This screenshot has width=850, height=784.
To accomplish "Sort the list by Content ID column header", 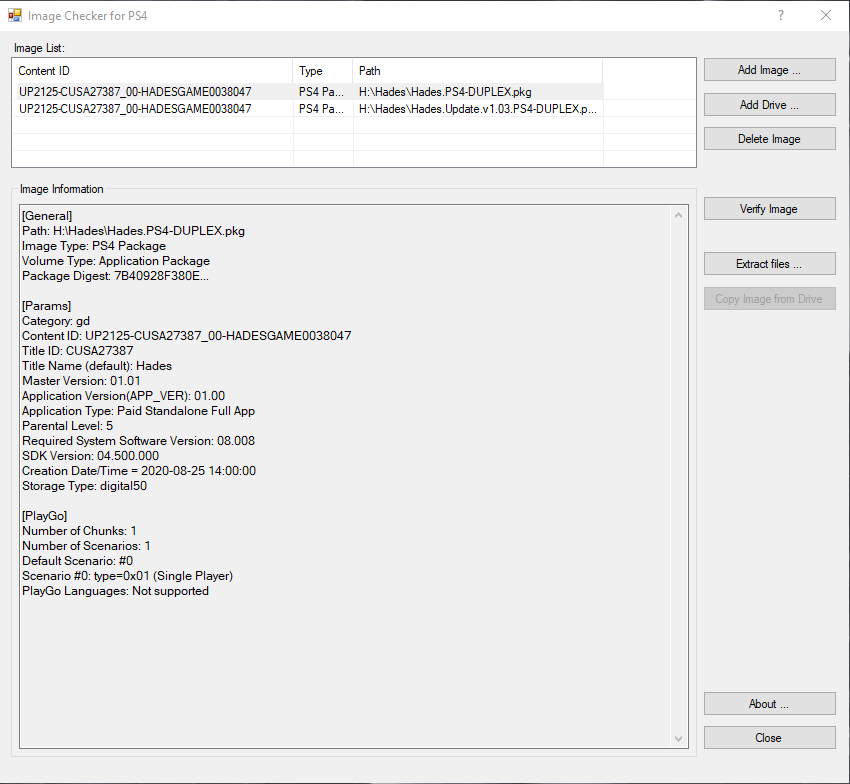I will tap(153, 70).
